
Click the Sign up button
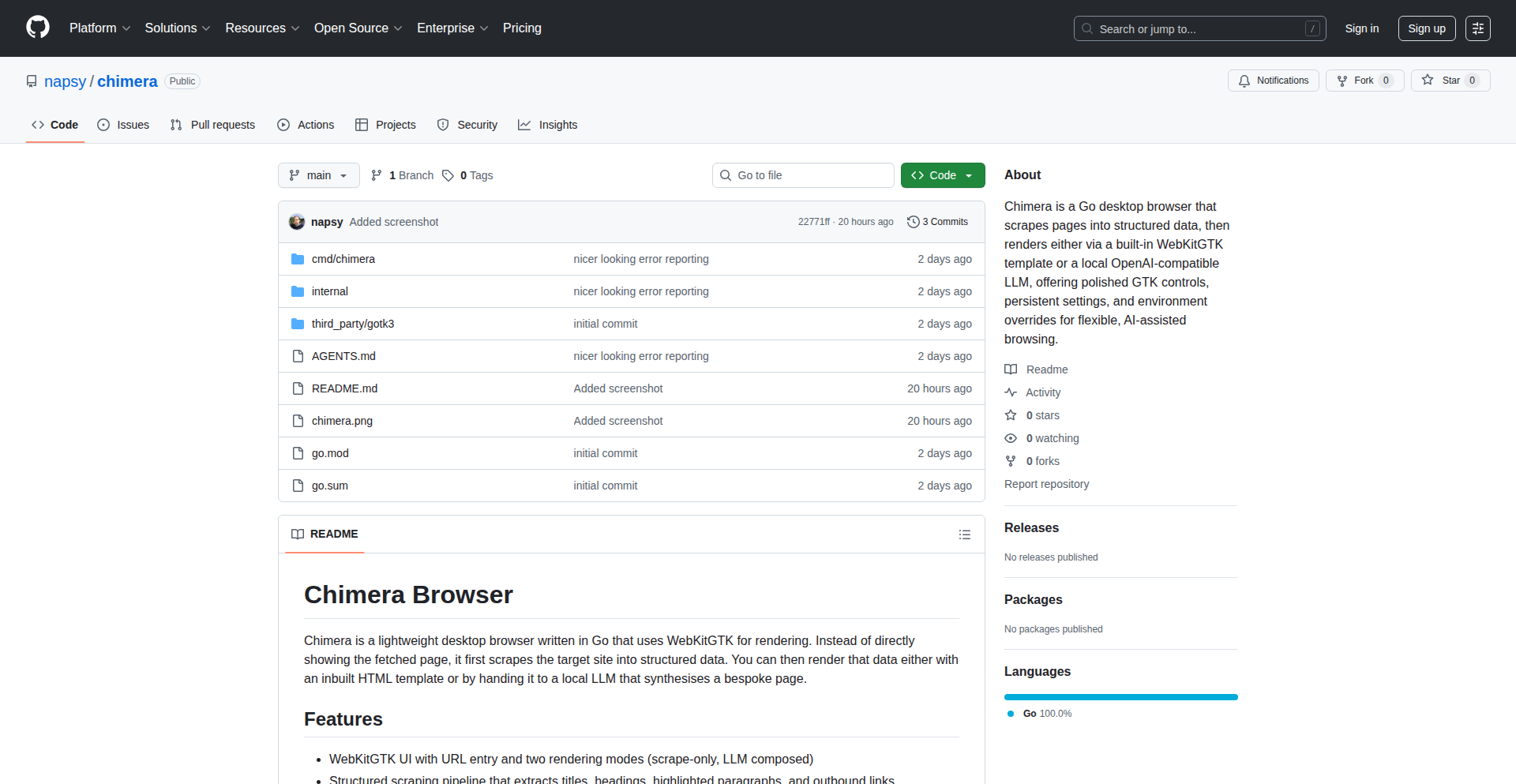[1426, 28]
